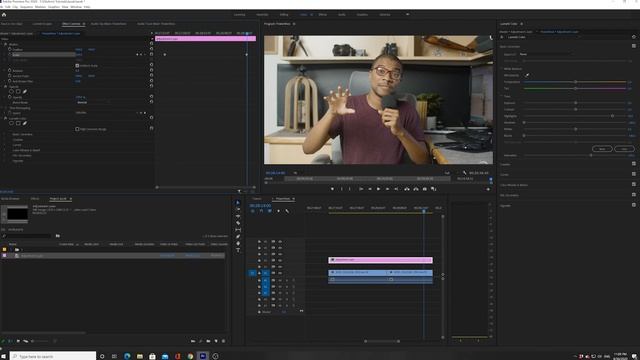
Task: Select the Hand tool
Action: click(x=238, y=243)
